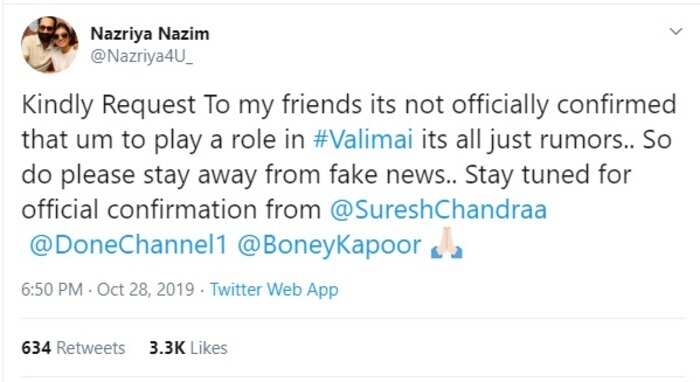Show the 3.3K Likes list
The image size is (700, 382).
click(188, 348)
